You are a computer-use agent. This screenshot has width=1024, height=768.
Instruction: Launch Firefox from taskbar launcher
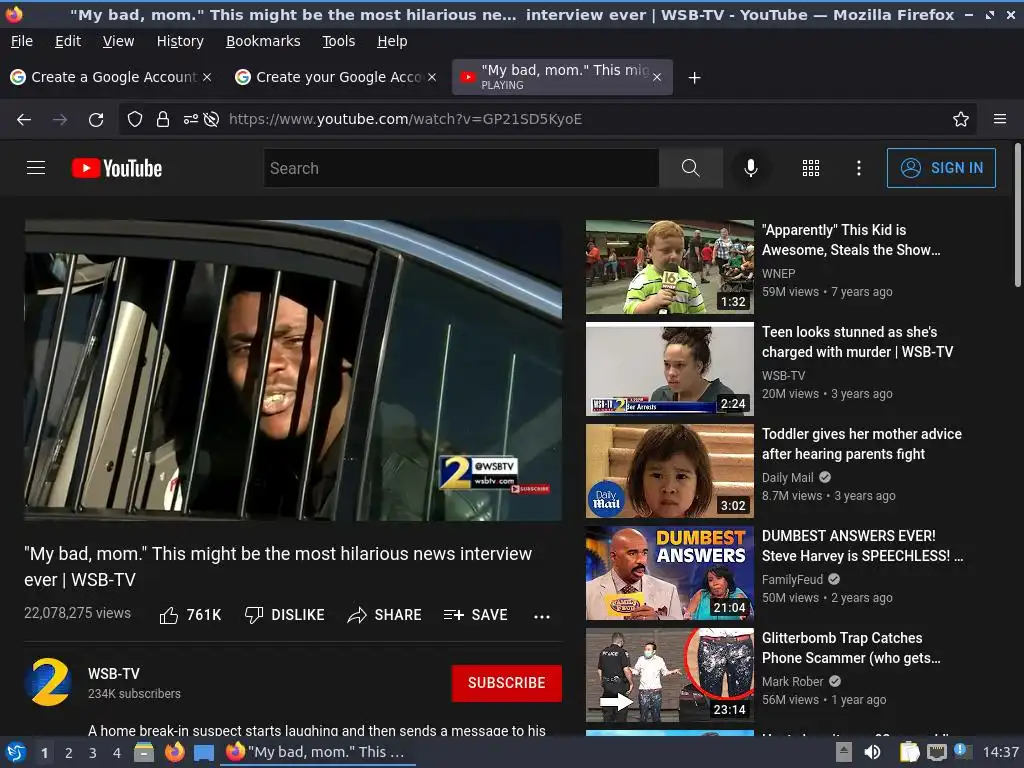click(x=174, y=752)
